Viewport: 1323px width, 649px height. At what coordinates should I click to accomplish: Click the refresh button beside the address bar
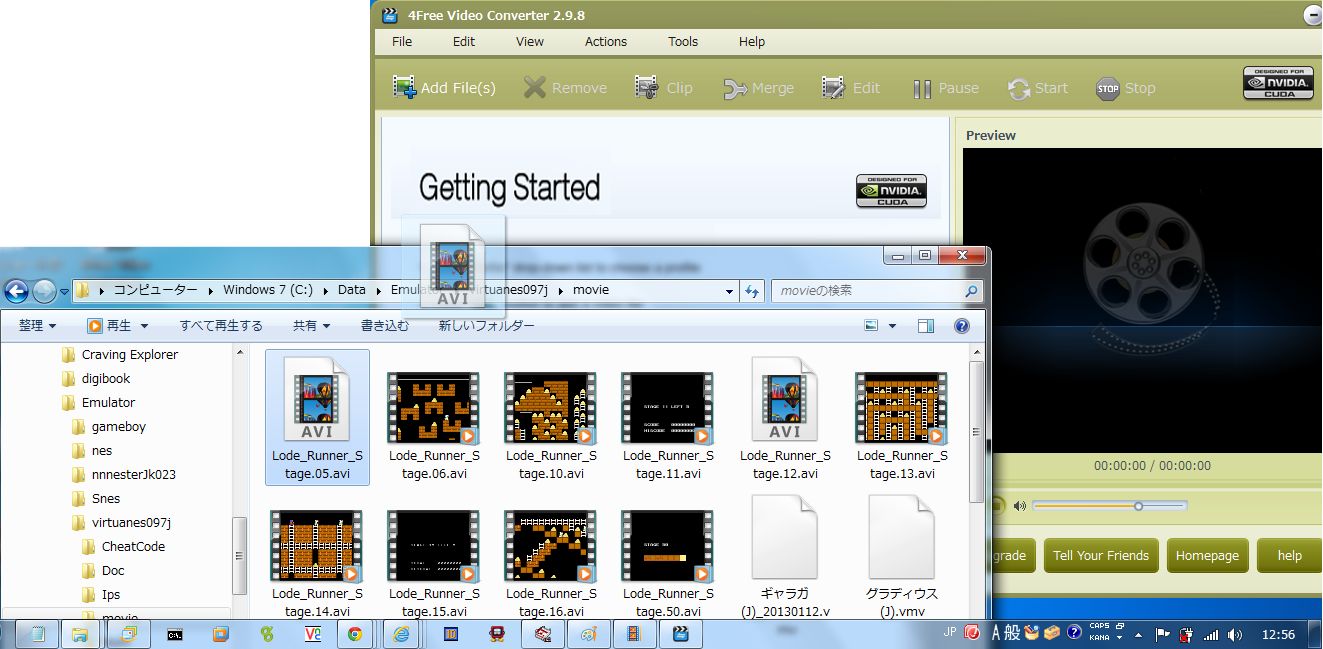[x=753, y=291]
